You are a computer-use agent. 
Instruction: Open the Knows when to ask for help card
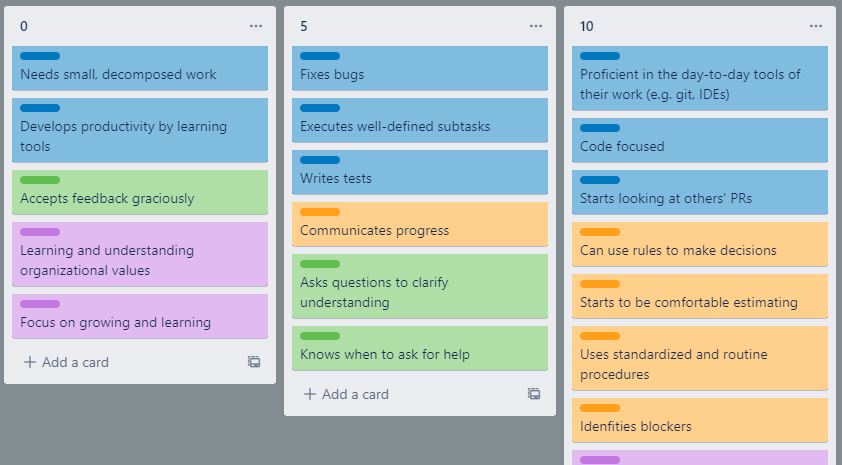pyautogui.click(x=420, y=348)
